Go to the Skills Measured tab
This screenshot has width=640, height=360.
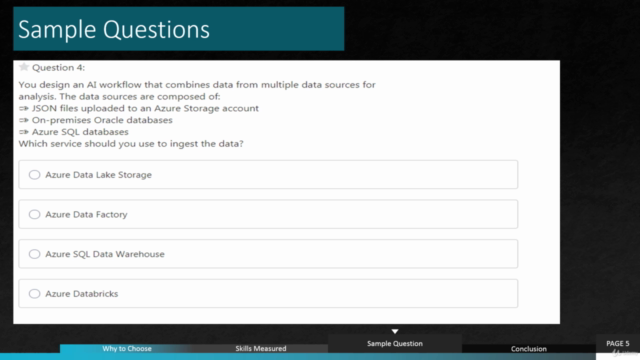(261, 349)
